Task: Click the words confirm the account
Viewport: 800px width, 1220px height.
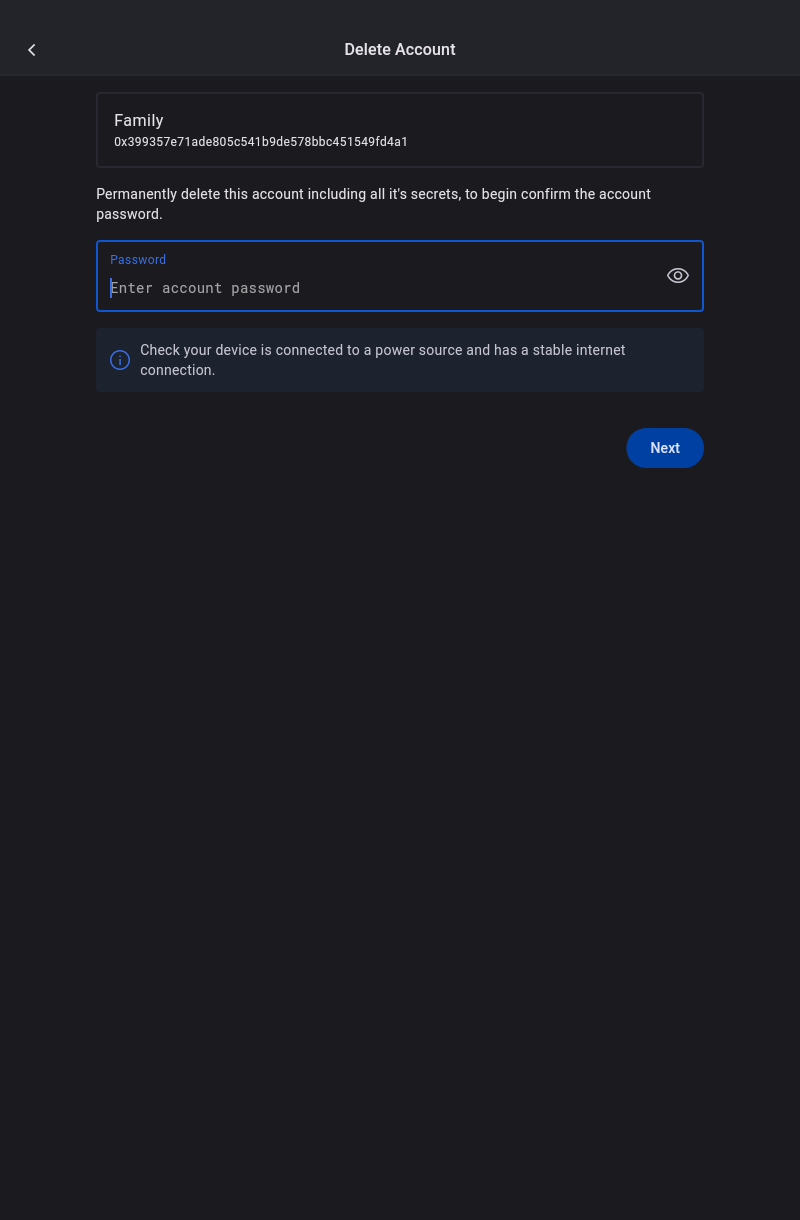Action: [584, 194]
